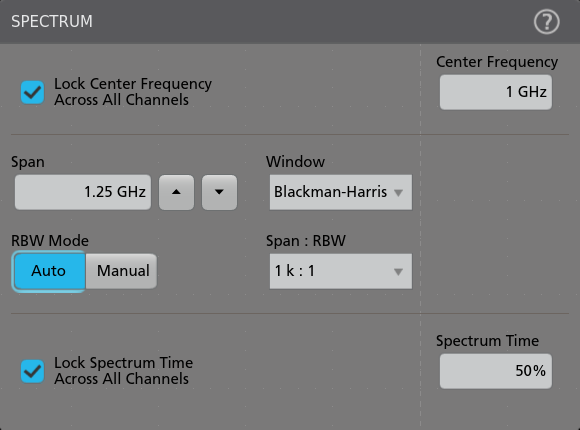
Task: Click the Span : RBW dropdown arrow triangle
Action: pos(398,272)
